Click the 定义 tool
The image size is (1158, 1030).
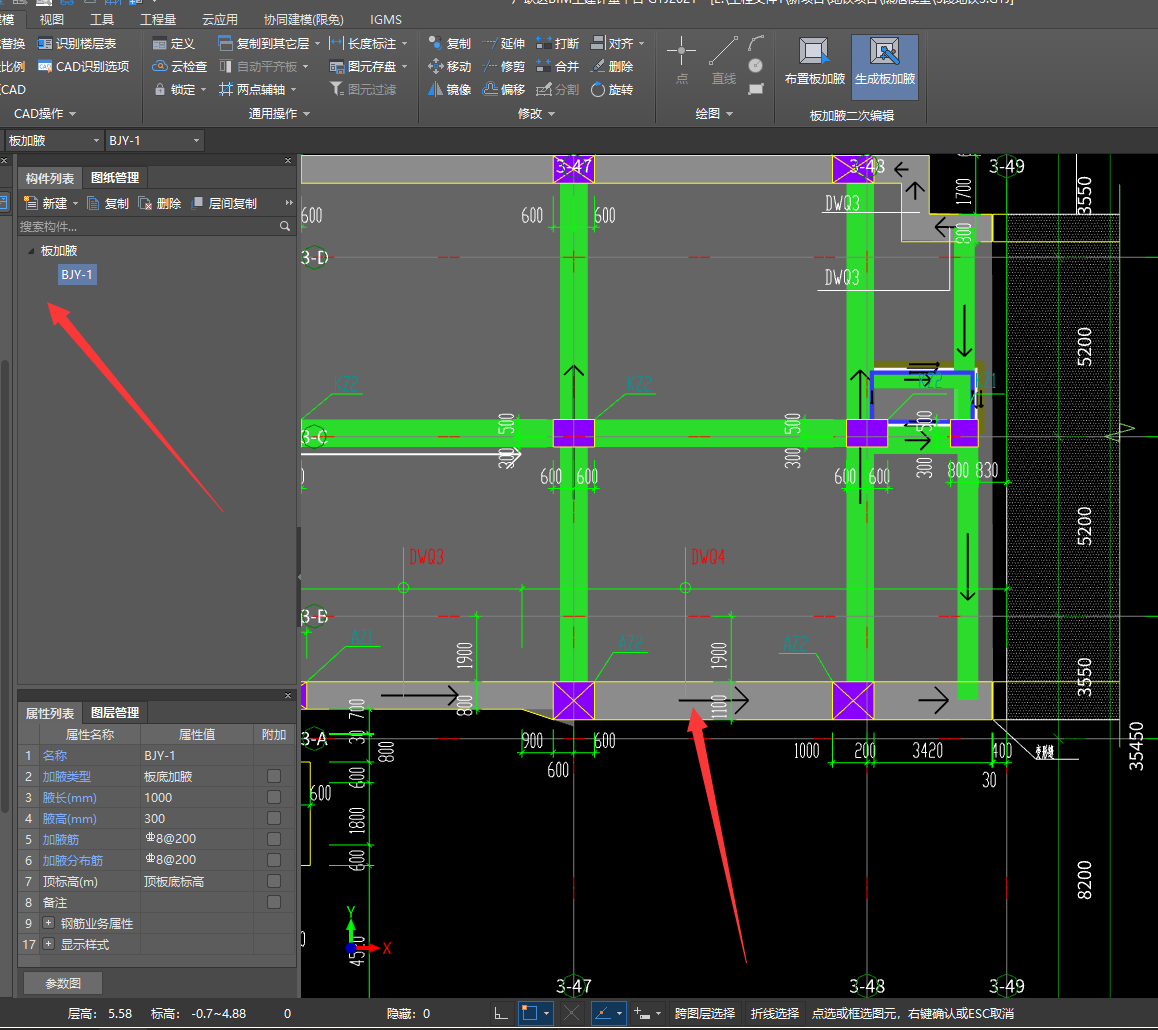pyautogui.click(x=174, y=44)
